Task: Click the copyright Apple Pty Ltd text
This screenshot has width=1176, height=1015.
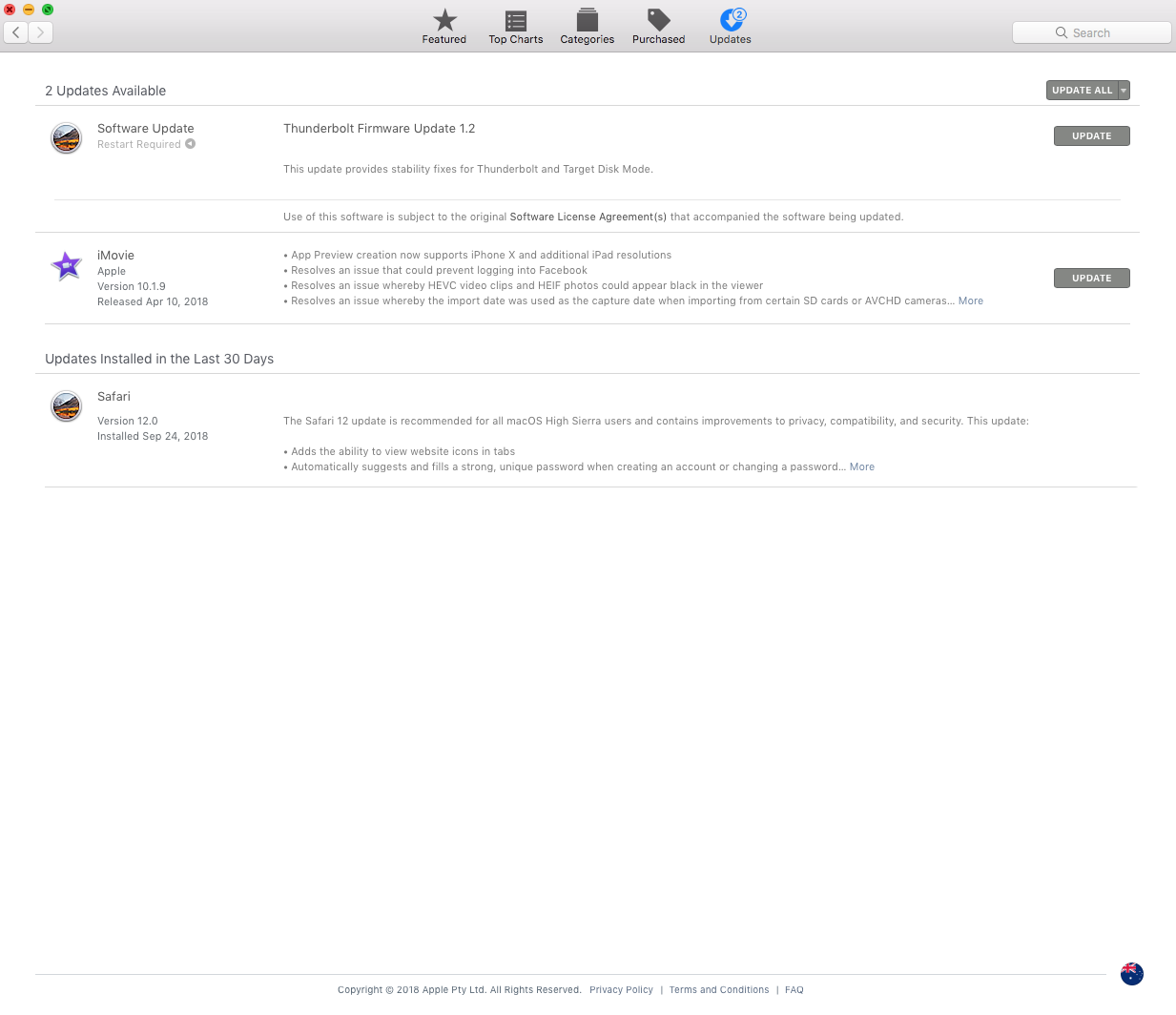Action: (460, 989)
